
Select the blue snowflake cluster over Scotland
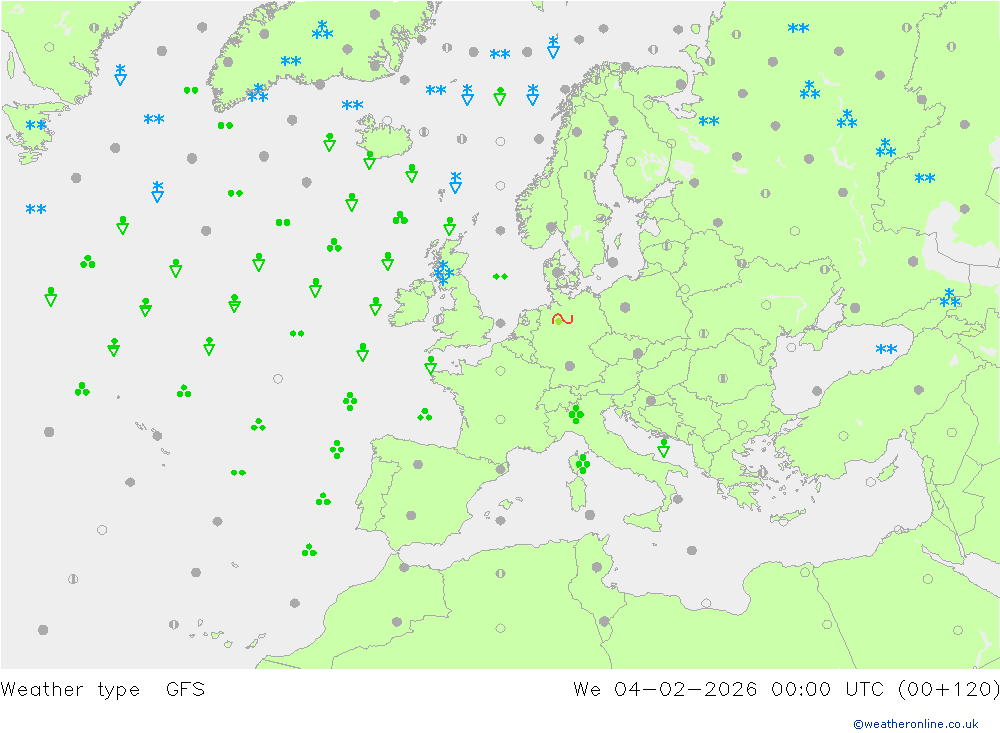443,273
